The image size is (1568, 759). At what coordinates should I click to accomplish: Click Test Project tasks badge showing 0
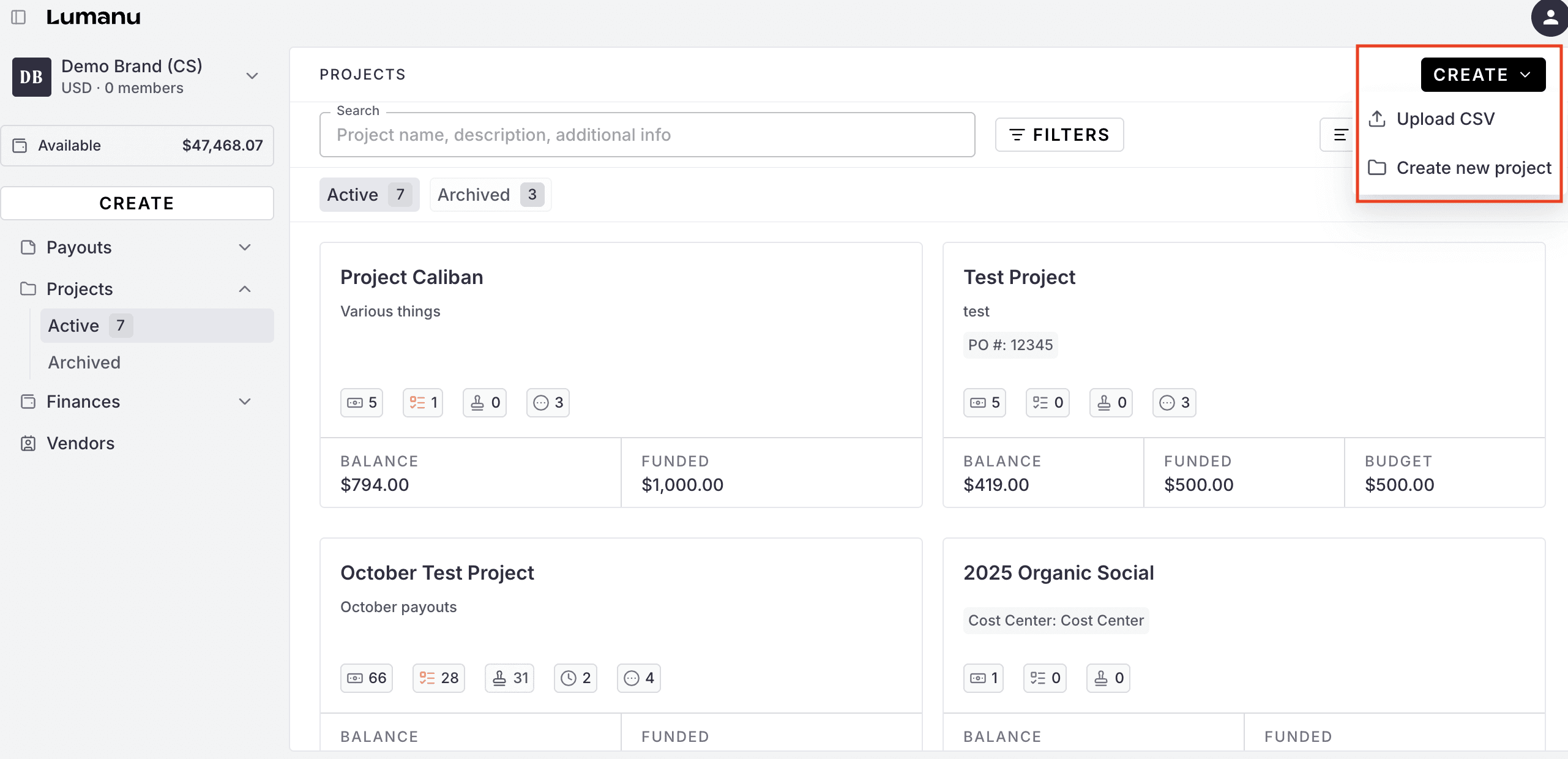tap(1048, 403)
